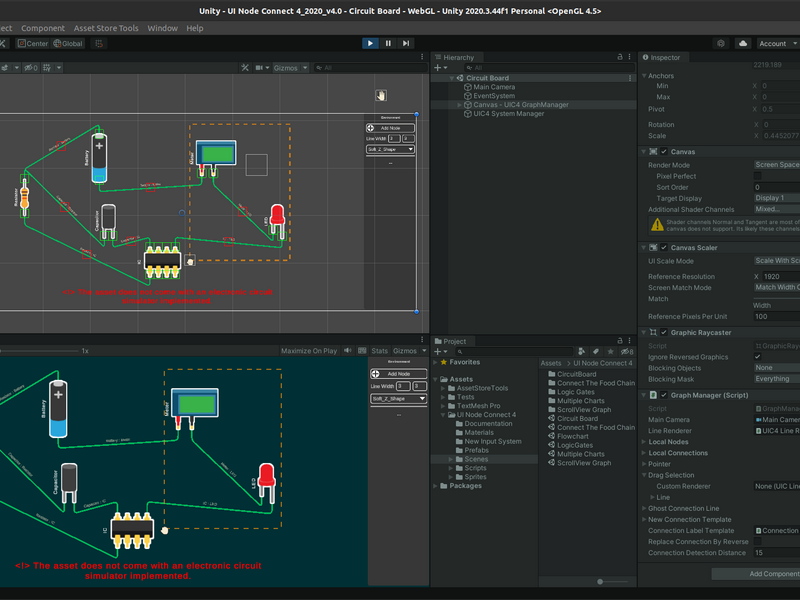Viewport: 800px width, 600px height.
Task: Open Circuit Board scene options kebab menu
Action: [x=630, y=78]
